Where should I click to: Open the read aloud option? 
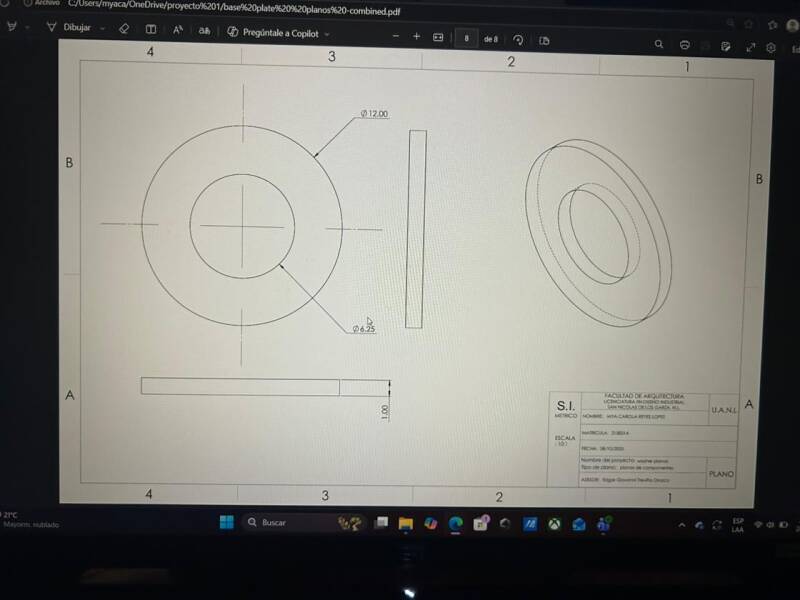tap(178, 30)
